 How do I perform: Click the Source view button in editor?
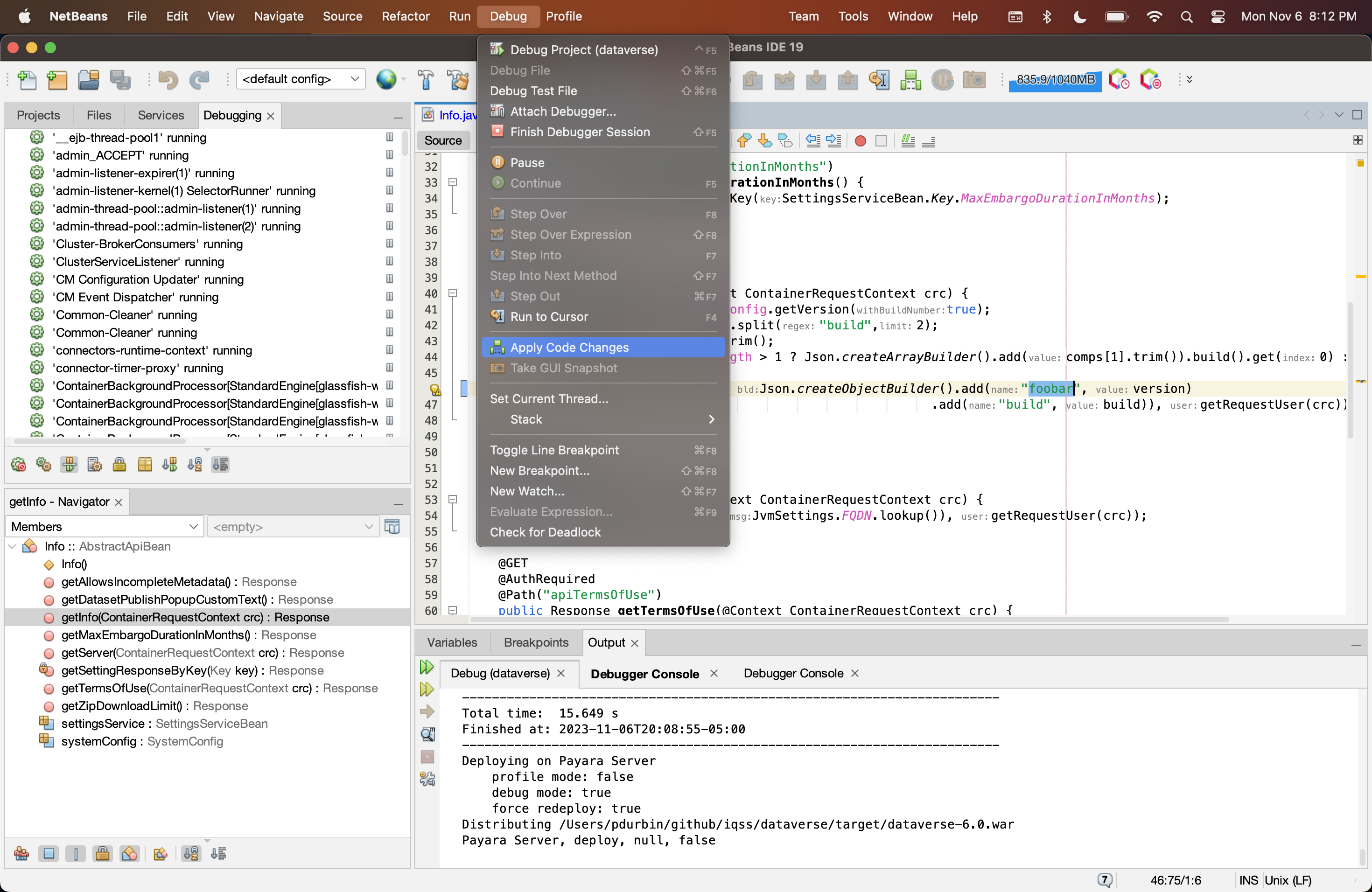(443, 140)
